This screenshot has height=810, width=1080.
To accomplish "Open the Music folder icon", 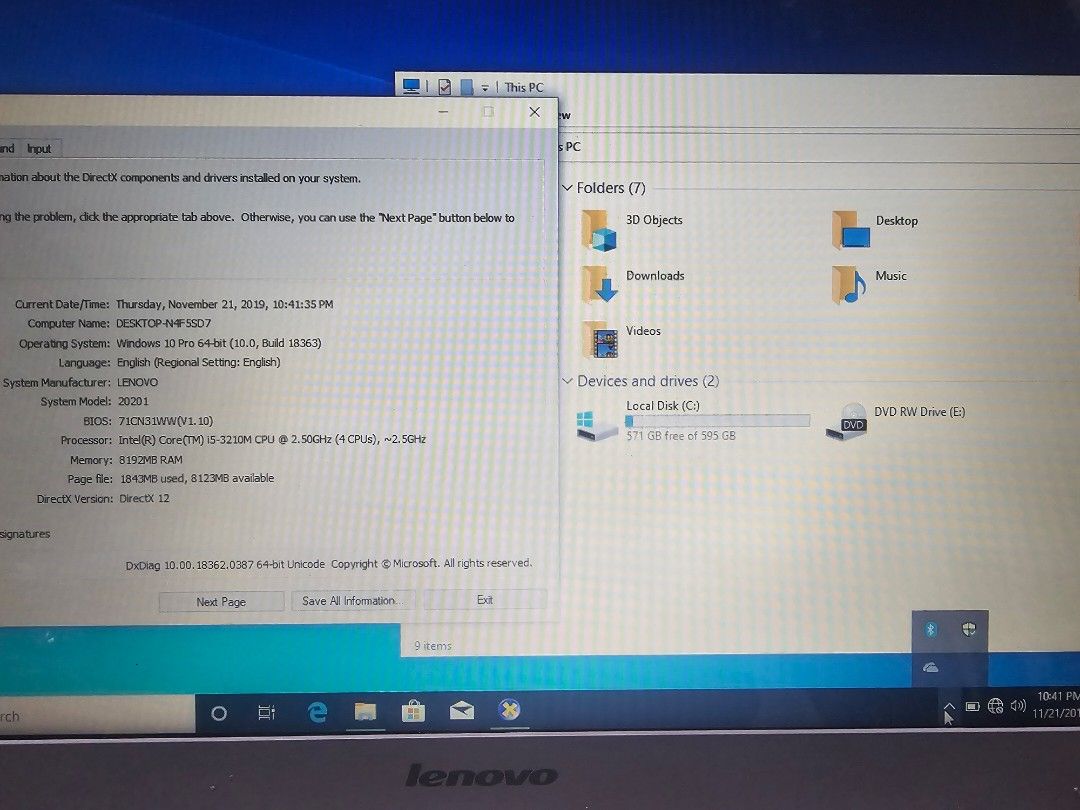I will [x=849, y=285].
